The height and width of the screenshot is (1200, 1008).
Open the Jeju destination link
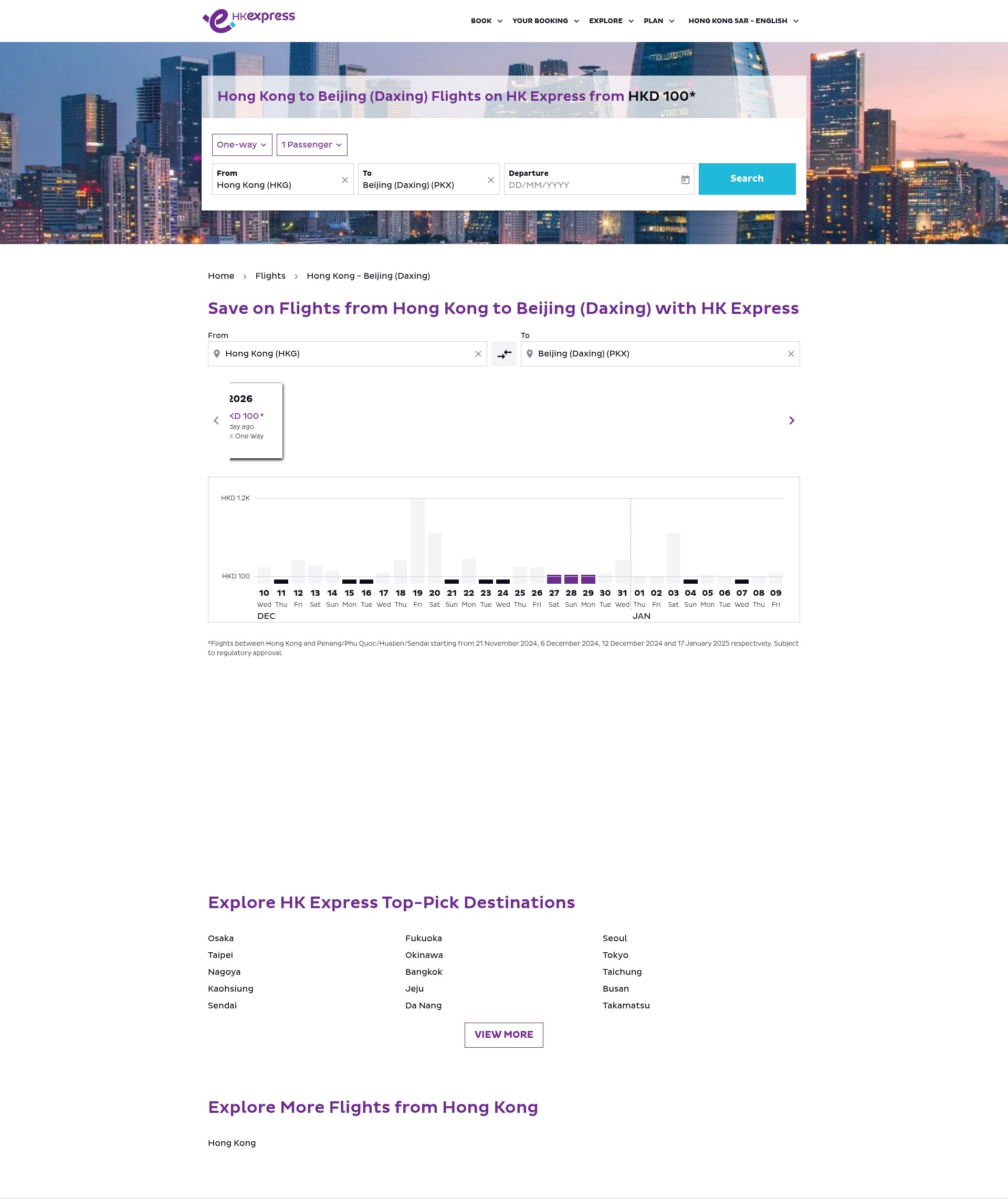414,988
